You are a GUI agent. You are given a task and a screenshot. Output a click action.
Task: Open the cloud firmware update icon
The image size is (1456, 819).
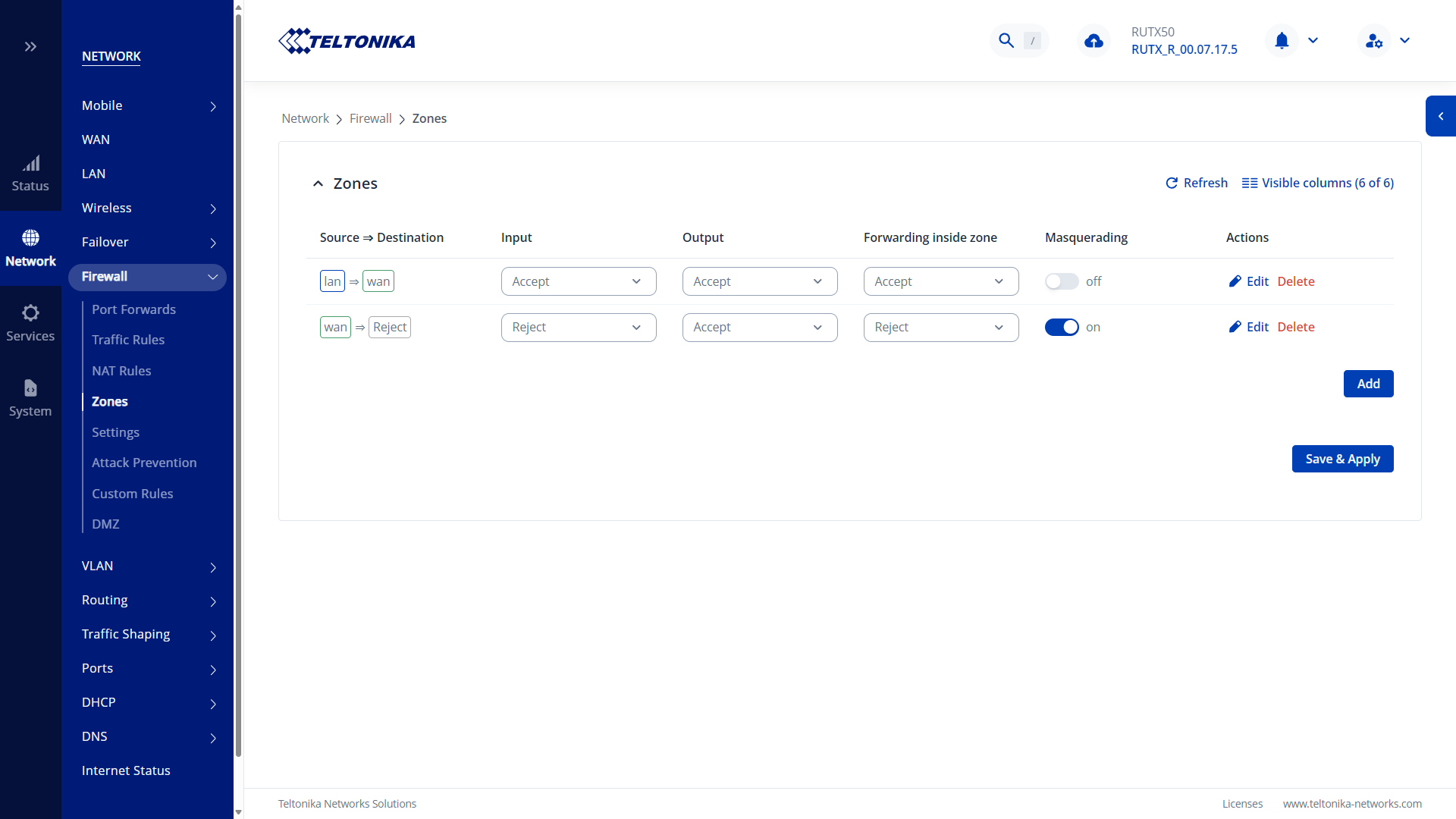(1094, 41)
